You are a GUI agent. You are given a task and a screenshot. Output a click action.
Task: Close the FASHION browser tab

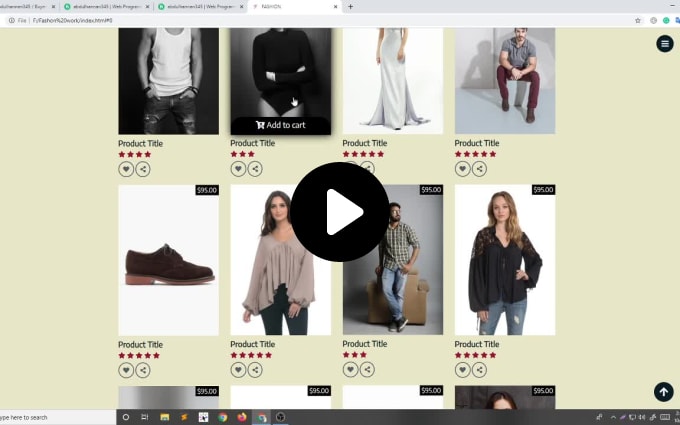[336, 7]
